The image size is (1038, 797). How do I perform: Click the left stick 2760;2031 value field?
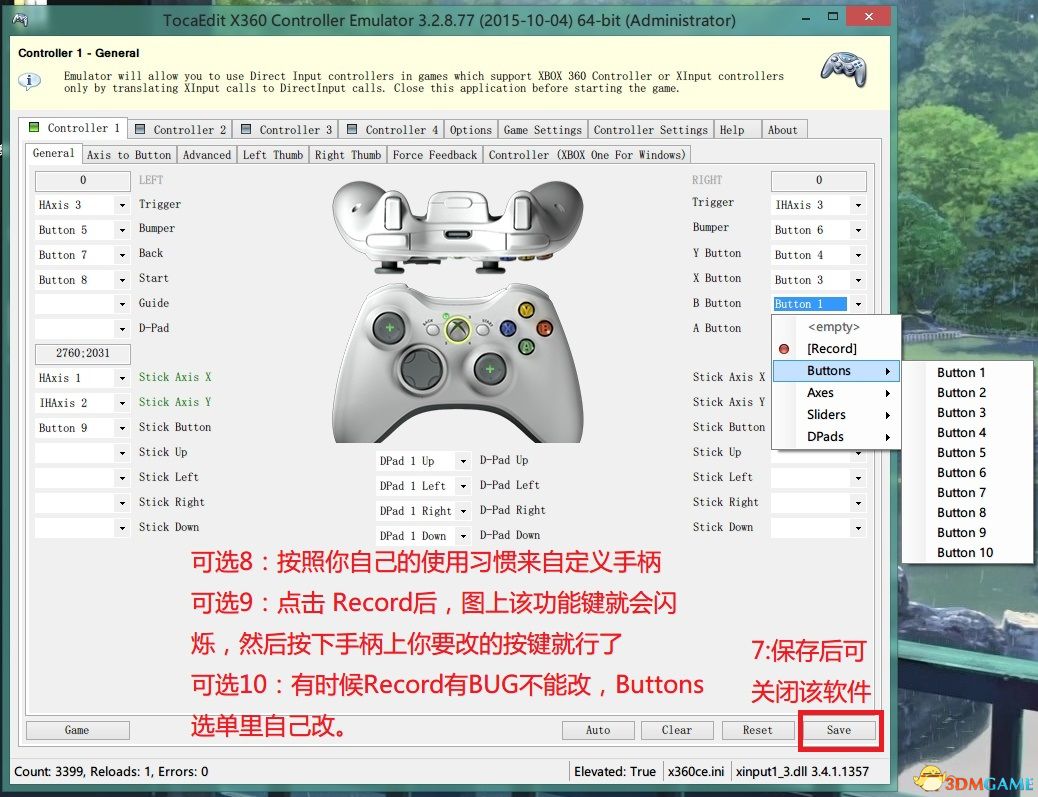[83, 353]
